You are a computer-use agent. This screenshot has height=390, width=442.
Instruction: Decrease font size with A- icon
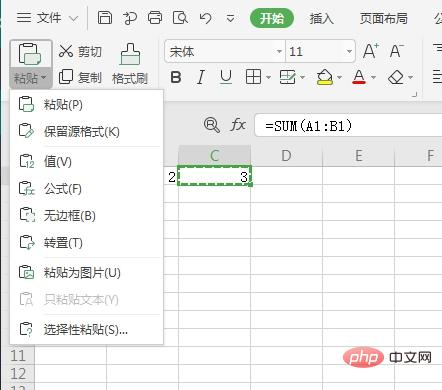(x=396, y=51)
